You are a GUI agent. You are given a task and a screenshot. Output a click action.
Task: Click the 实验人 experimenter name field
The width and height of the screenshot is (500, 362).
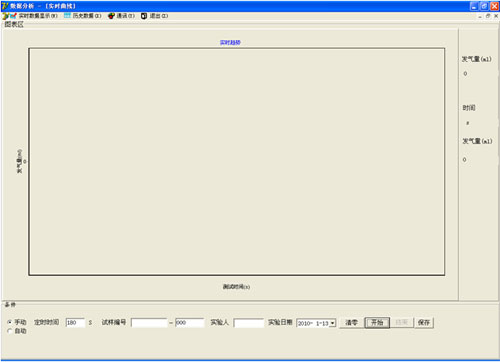click(x=249, y=323)
